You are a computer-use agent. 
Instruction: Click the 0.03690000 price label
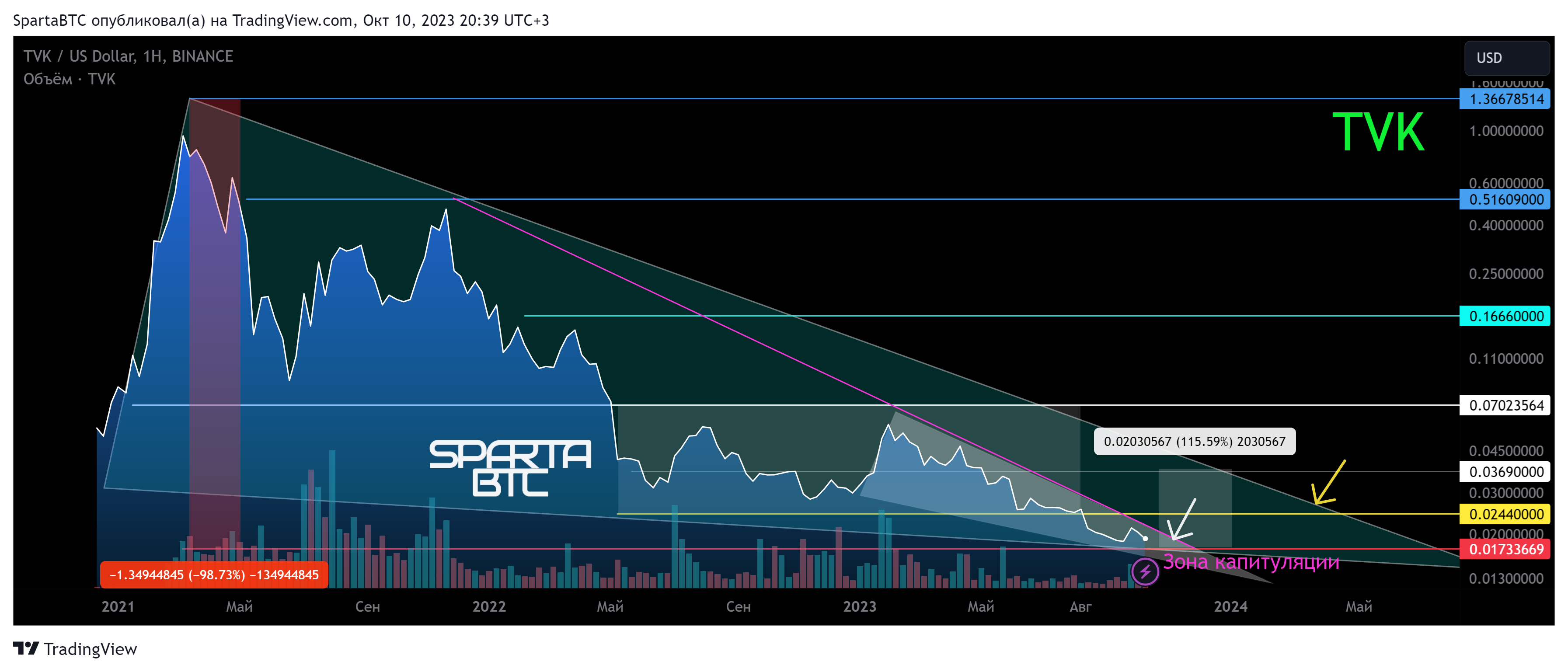1504,472
